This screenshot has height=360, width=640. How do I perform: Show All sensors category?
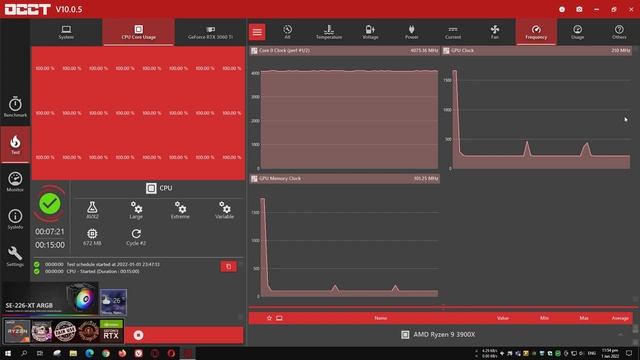coord(287,32)
